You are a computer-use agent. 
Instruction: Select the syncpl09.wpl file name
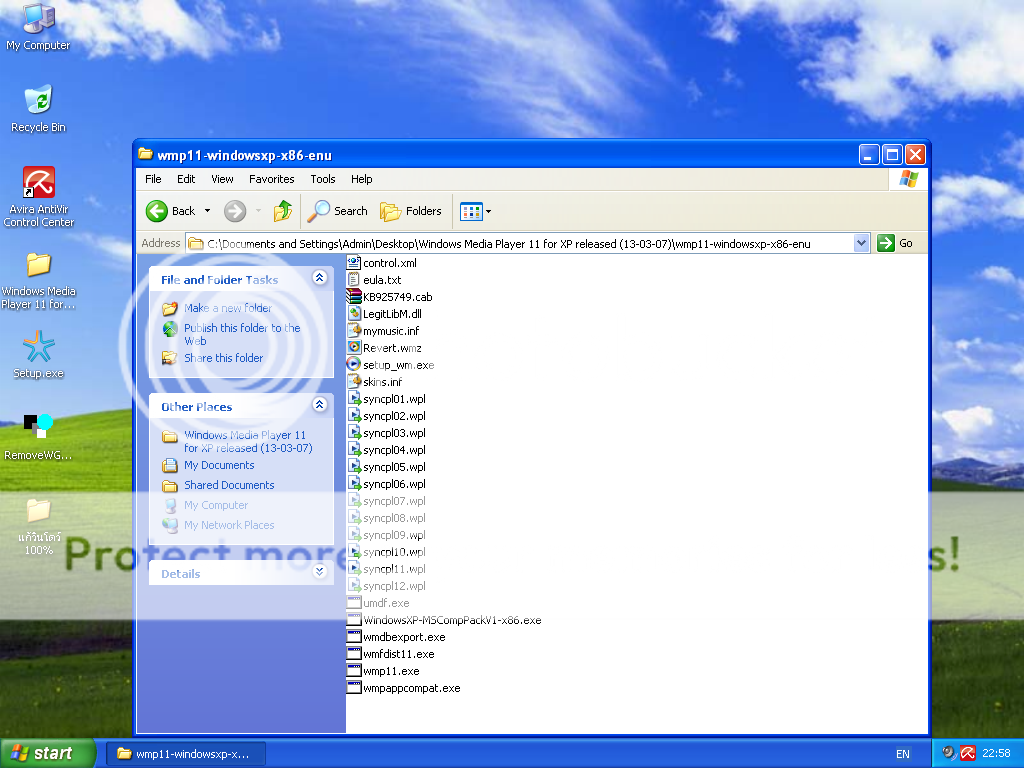(394, 535)
